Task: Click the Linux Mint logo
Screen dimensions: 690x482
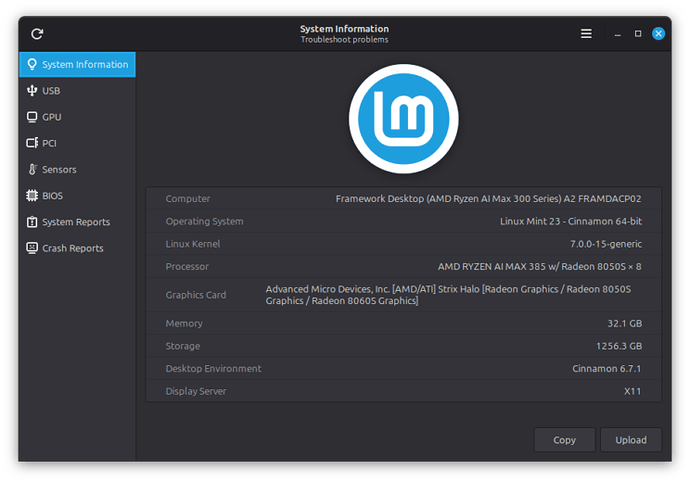Action: (404, 119)
